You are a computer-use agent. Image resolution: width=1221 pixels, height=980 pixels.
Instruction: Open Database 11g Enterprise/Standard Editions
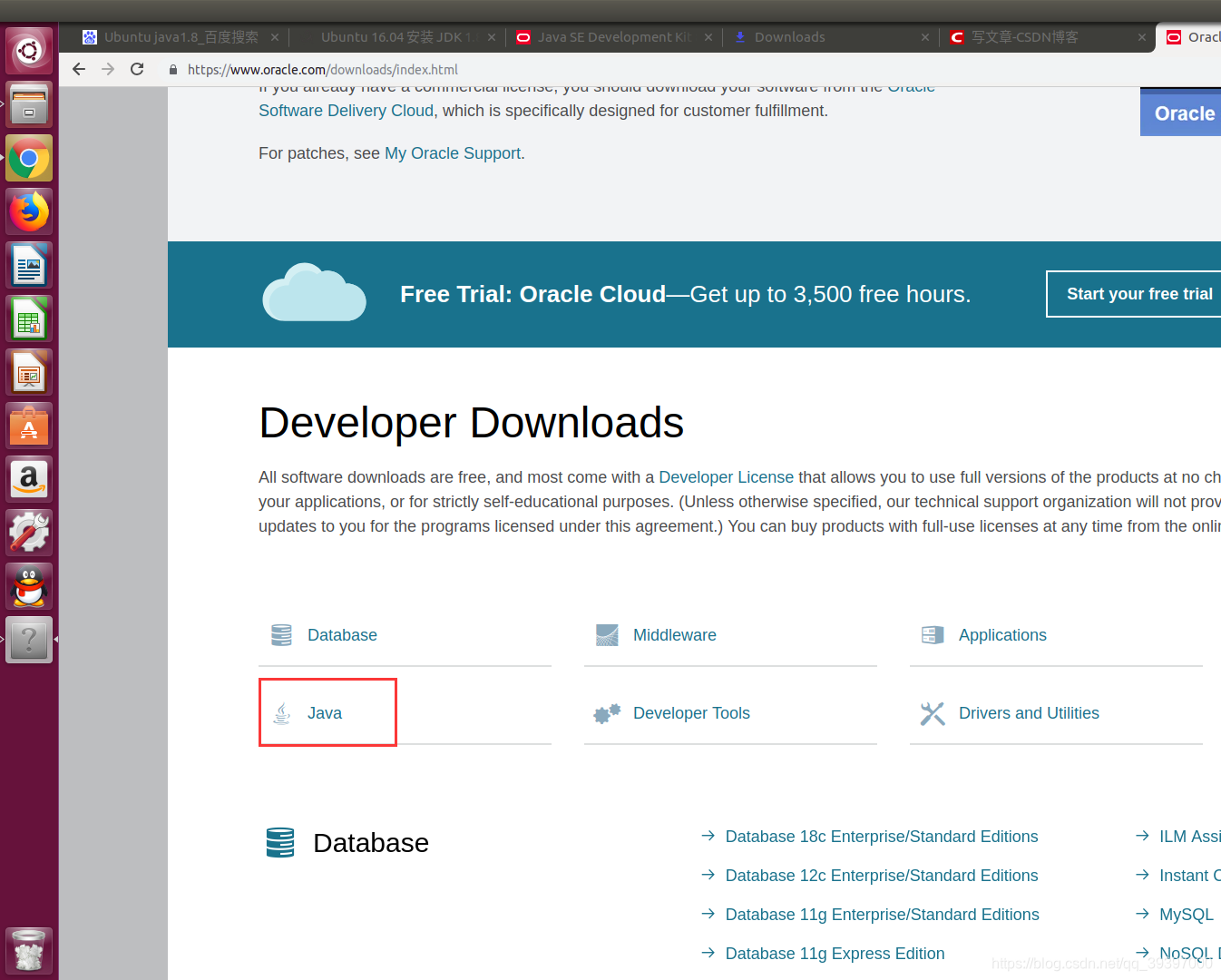click(x=882, y=915)
